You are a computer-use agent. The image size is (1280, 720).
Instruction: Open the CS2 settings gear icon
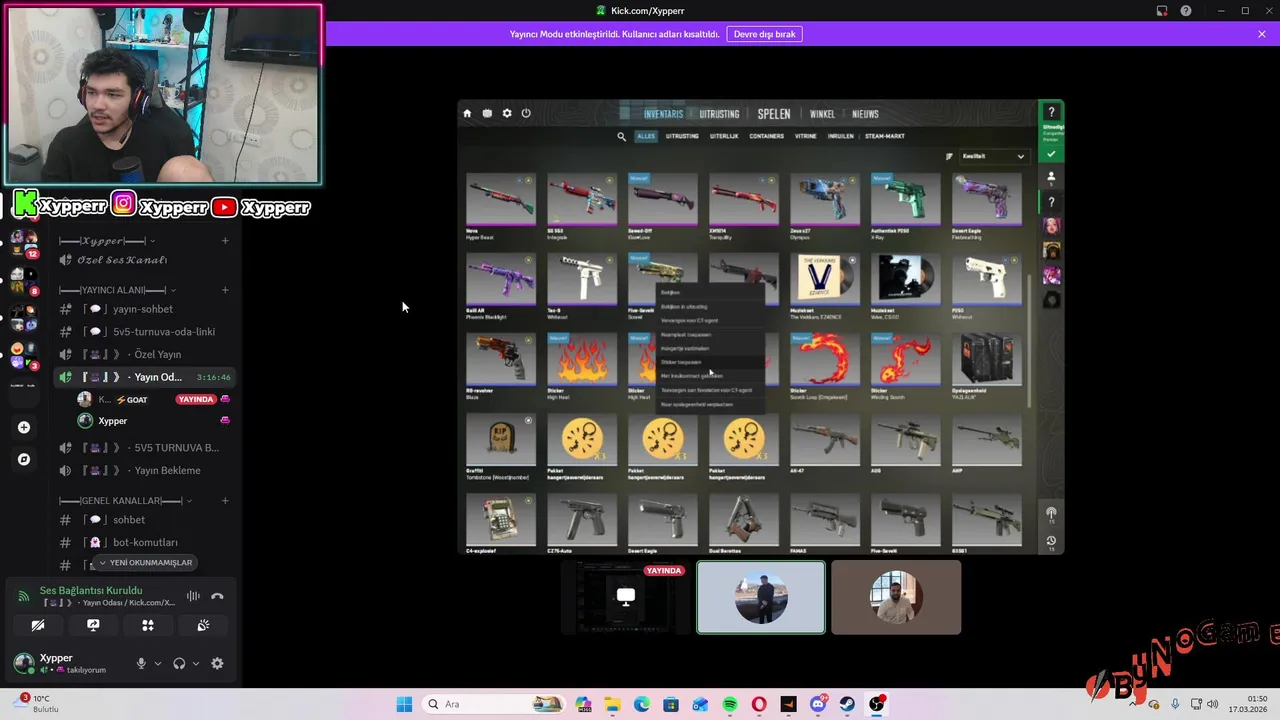(507, 113)
